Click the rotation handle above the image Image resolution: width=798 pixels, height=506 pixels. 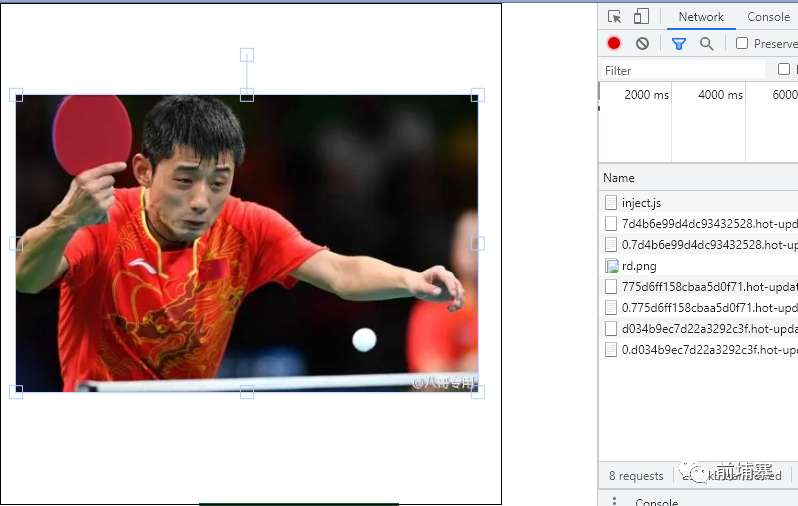click(x=247, y=55)
